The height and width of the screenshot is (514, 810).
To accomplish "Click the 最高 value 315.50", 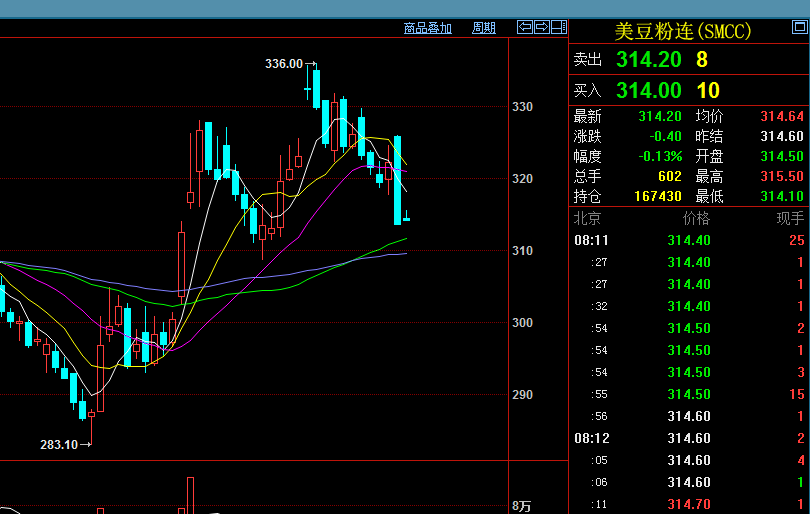I will pos(782,175).
